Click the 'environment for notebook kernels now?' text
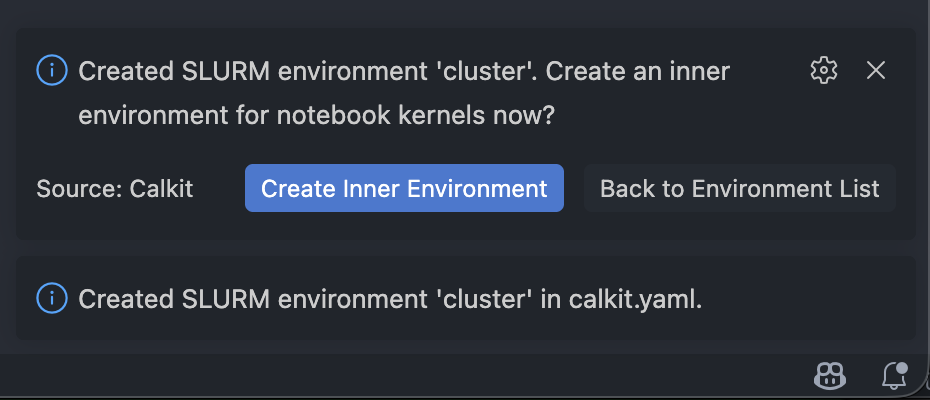 [x=316, y=116]
